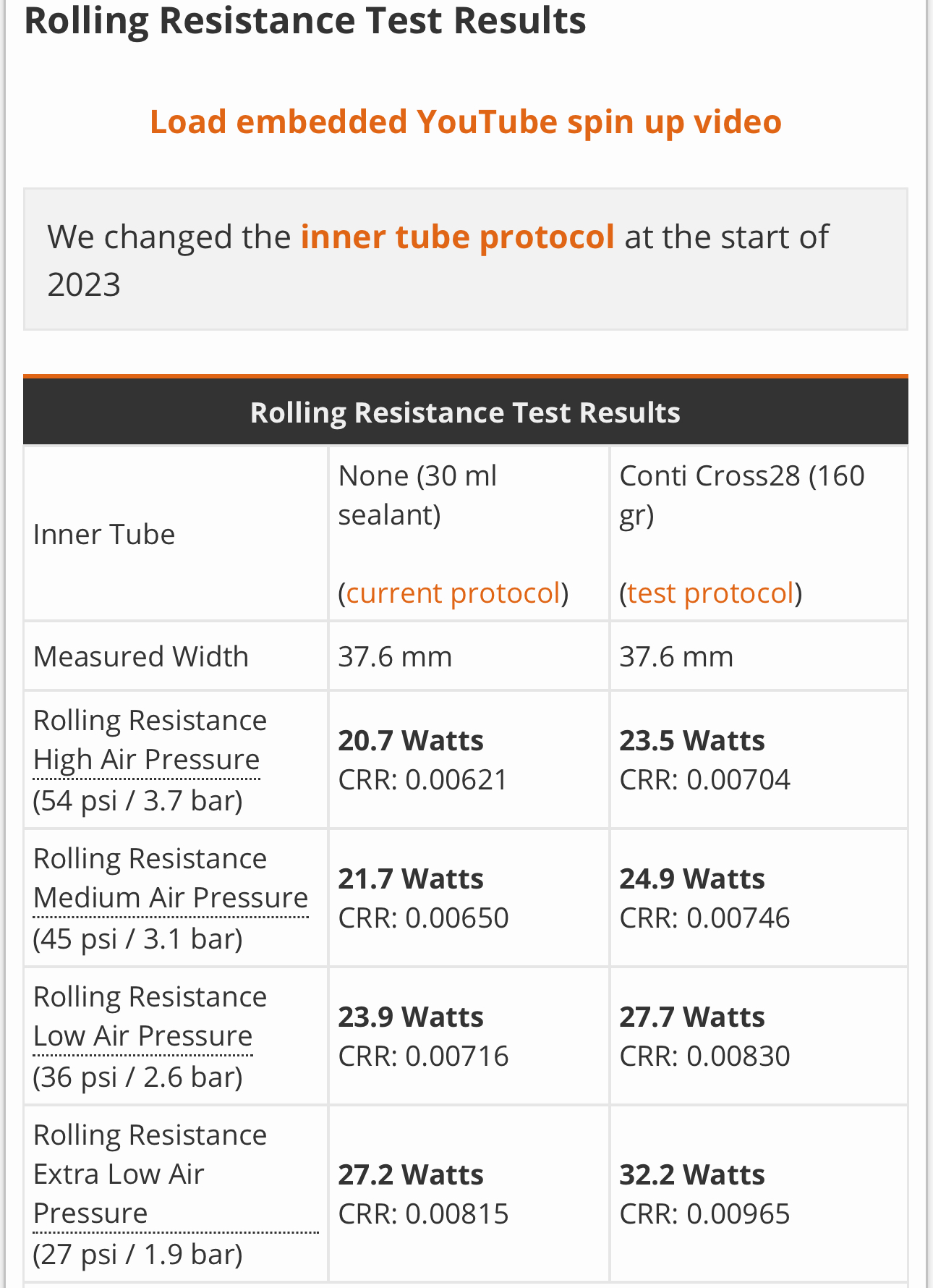Click the Low Air Pressure underlined term
Screen dimensions: 933x1288
point(142,1036)
